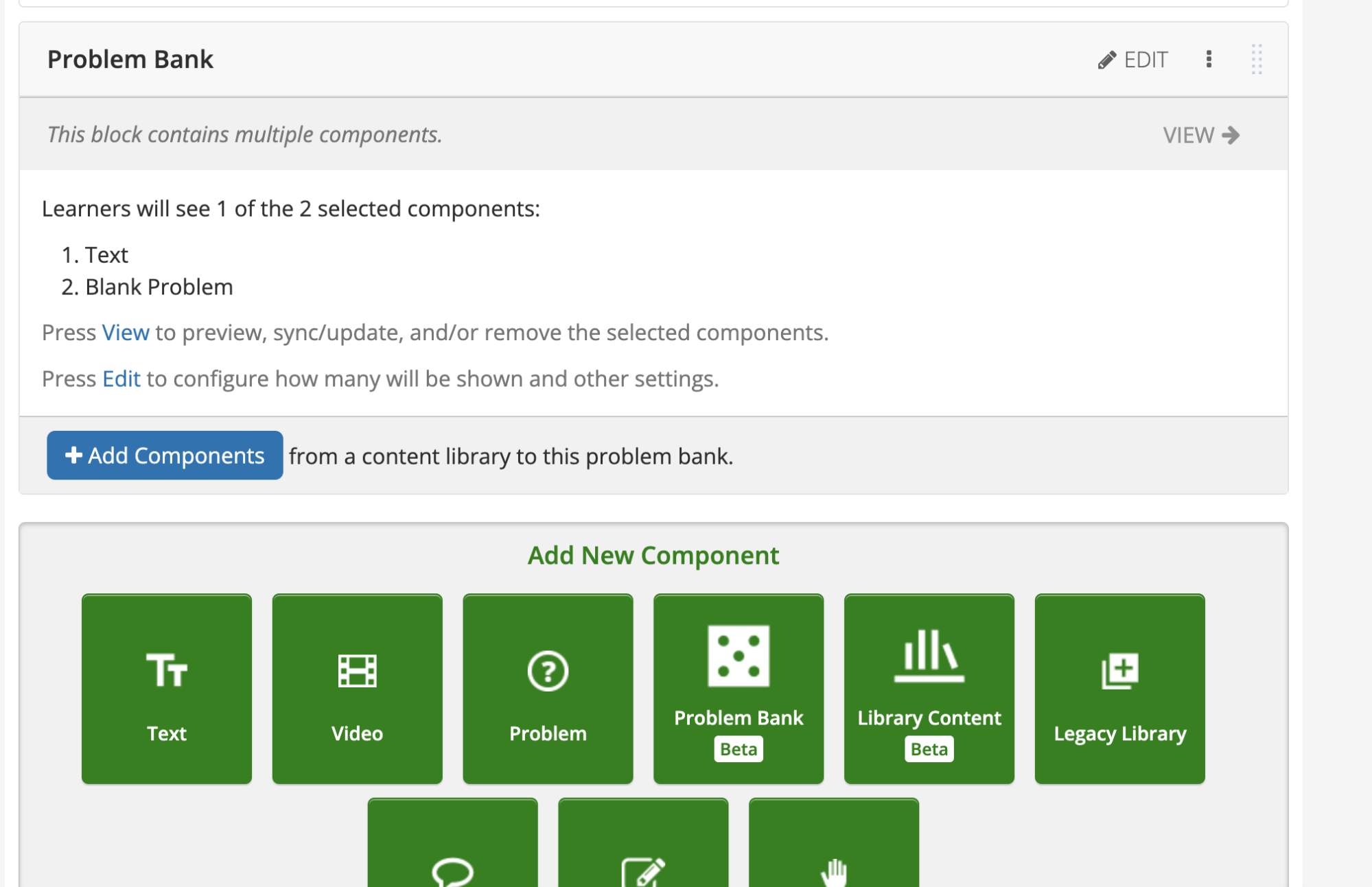Click the Edit hyperlink in the settings sentence
This screenshot has width=1372, height=887.
coord(121,378)
